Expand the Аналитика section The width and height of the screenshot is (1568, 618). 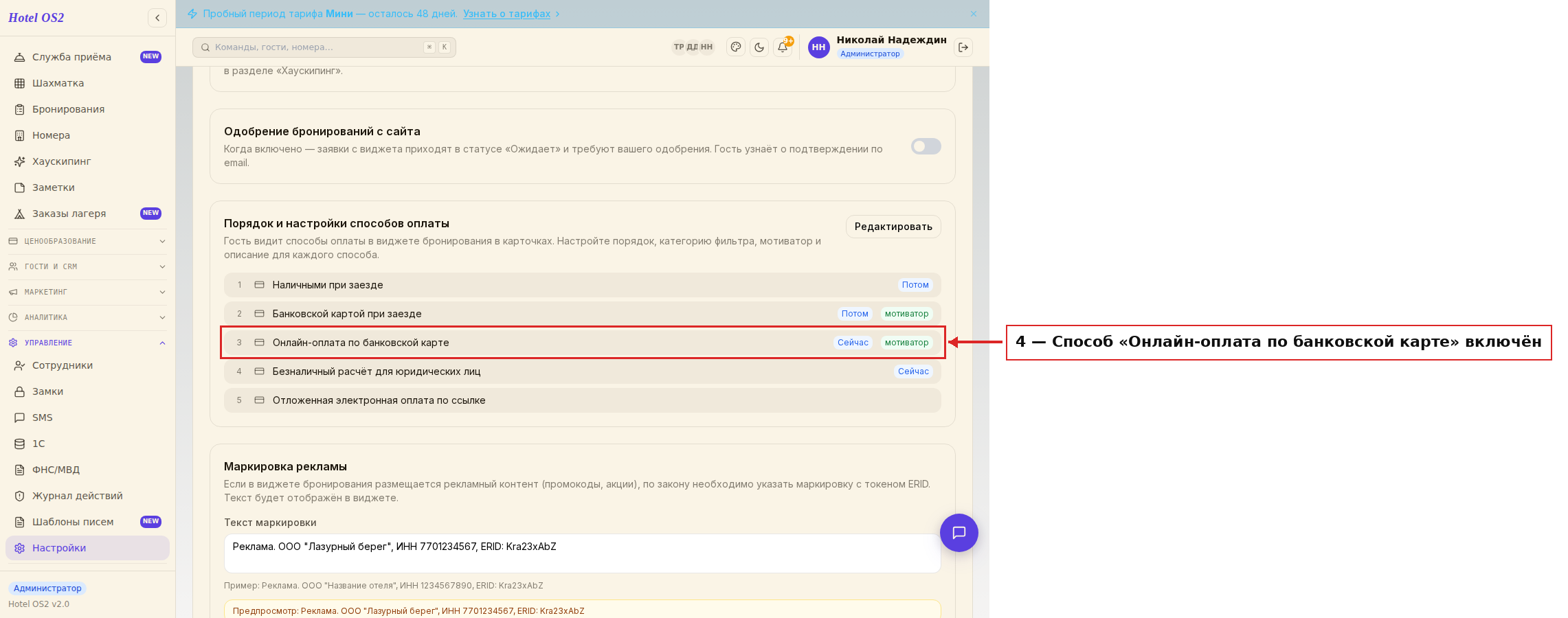tap(87, 317)
